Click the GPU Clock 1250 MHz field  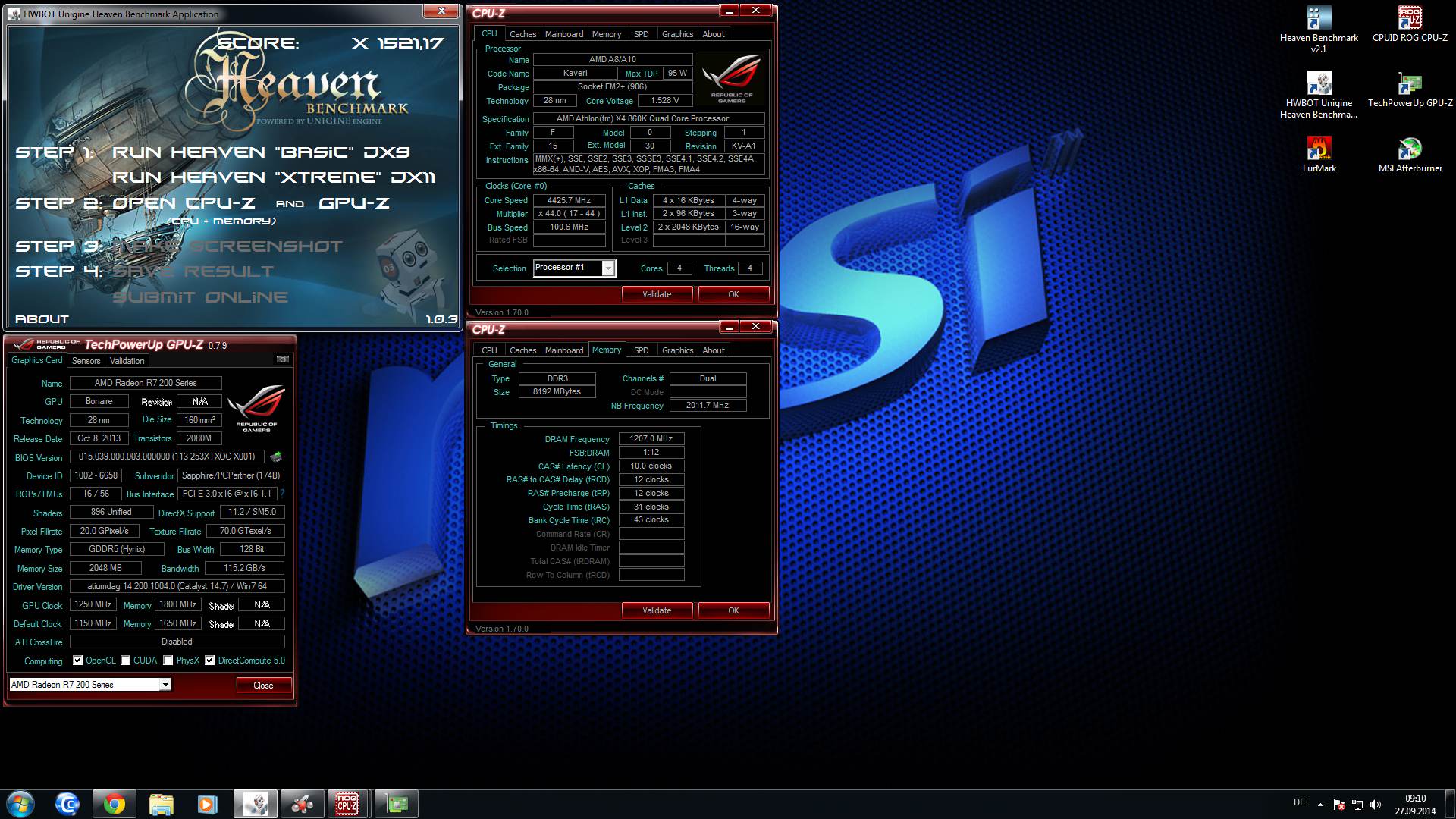93,604
